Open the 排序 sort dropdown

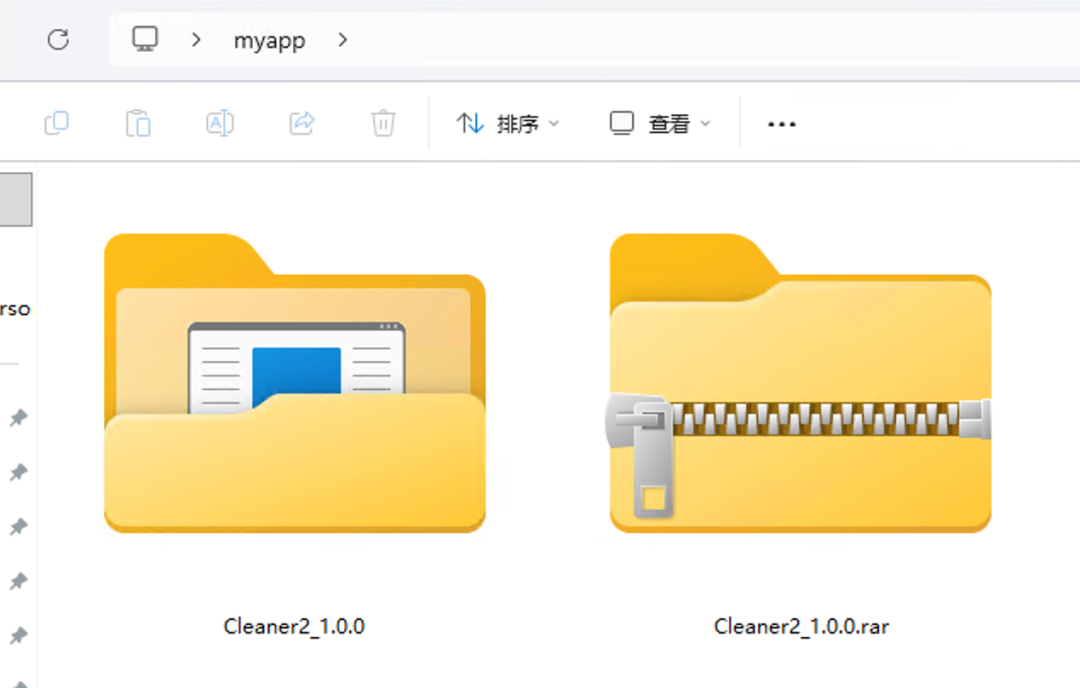click(508, 124)
